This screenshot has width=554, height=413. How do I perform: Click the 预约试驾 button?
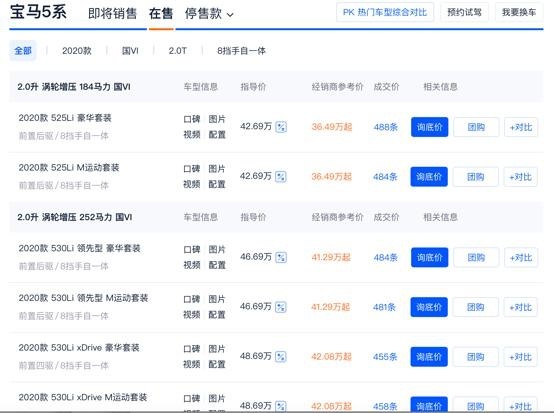464,12
